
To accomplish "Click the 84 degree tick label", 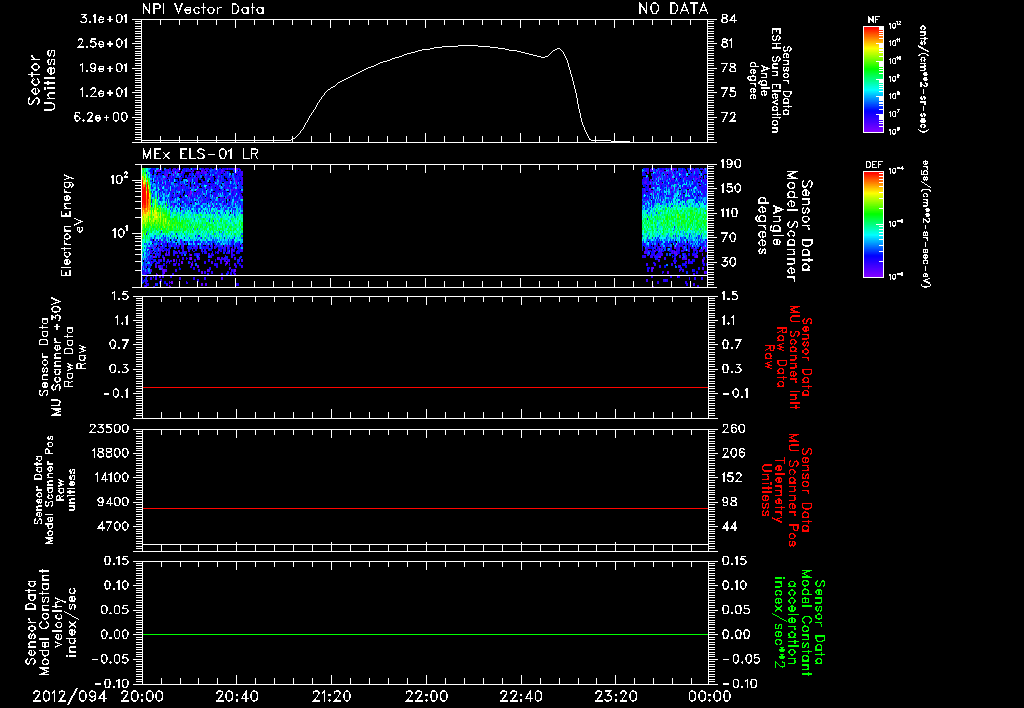I will point(728,19).
